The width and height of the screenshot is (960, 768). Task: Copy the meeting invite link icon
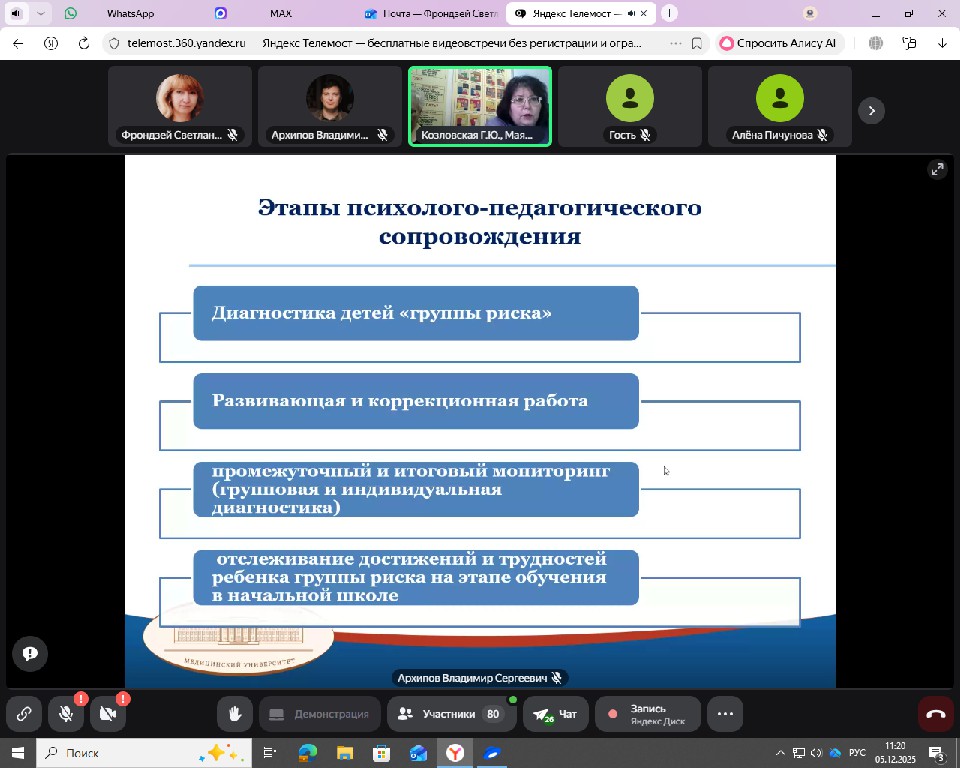[23, 714]
